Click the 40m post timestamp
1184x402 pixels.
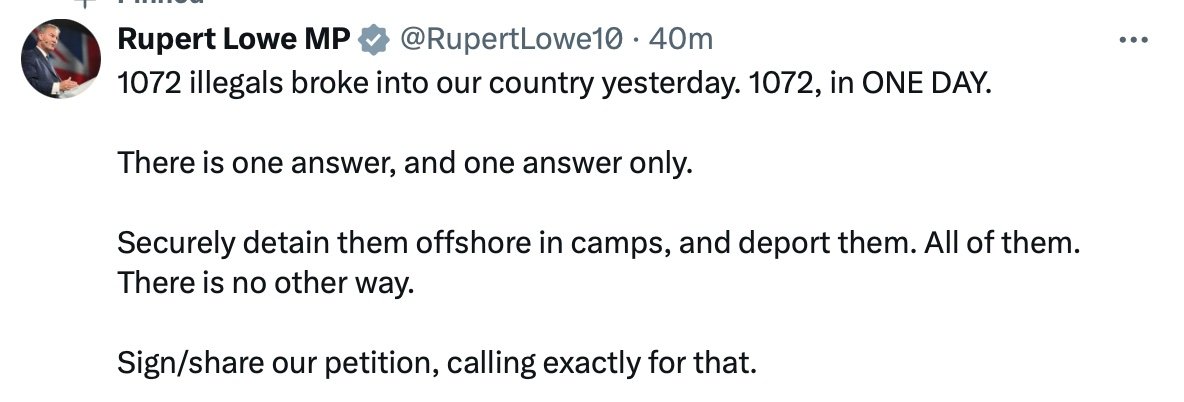(681, 40)
